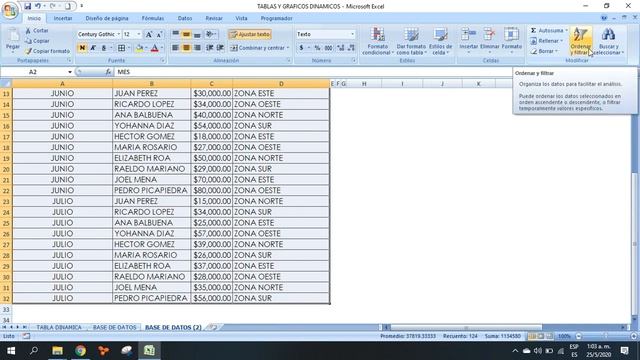This screenshot has width=640, height=360.
Task: Toggle underline S formatting
Action: click(104, 48)
